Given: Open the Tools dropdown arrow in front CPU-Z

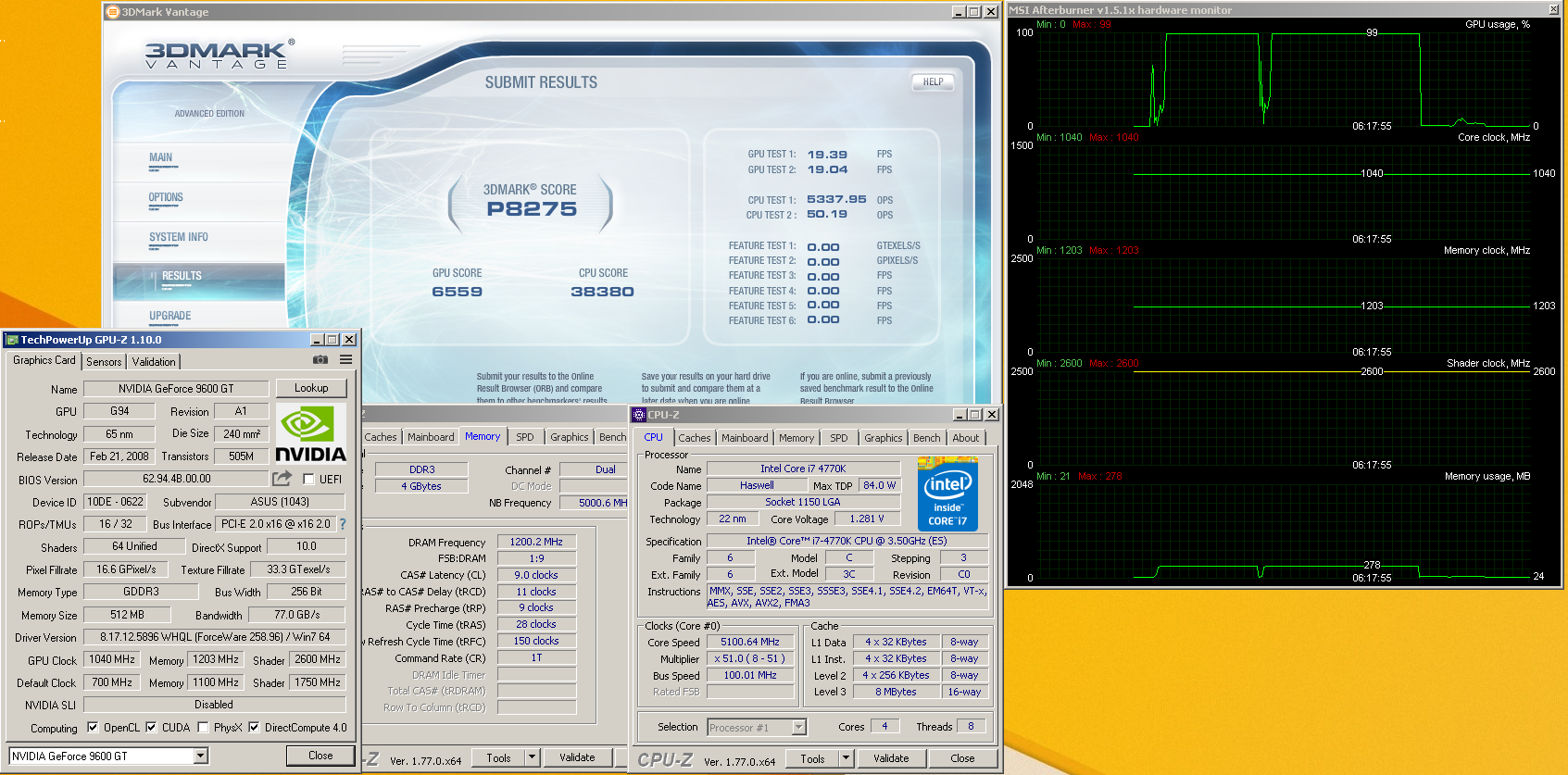Looking at the screenshot, I should [846, 758].
